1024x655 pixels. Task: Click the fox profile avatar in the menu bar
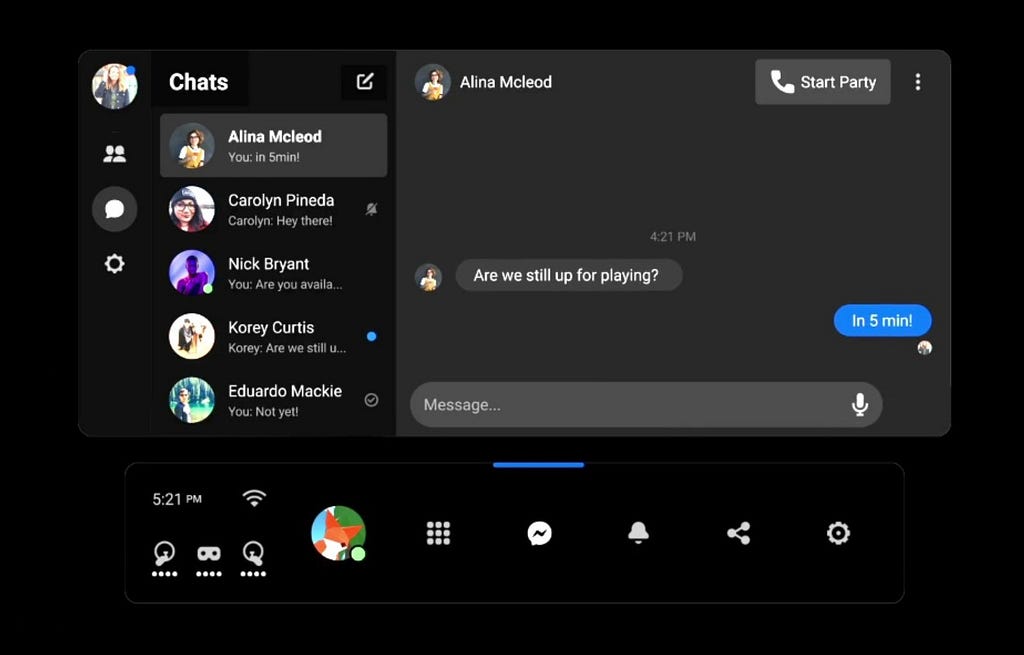coord(338,533)
